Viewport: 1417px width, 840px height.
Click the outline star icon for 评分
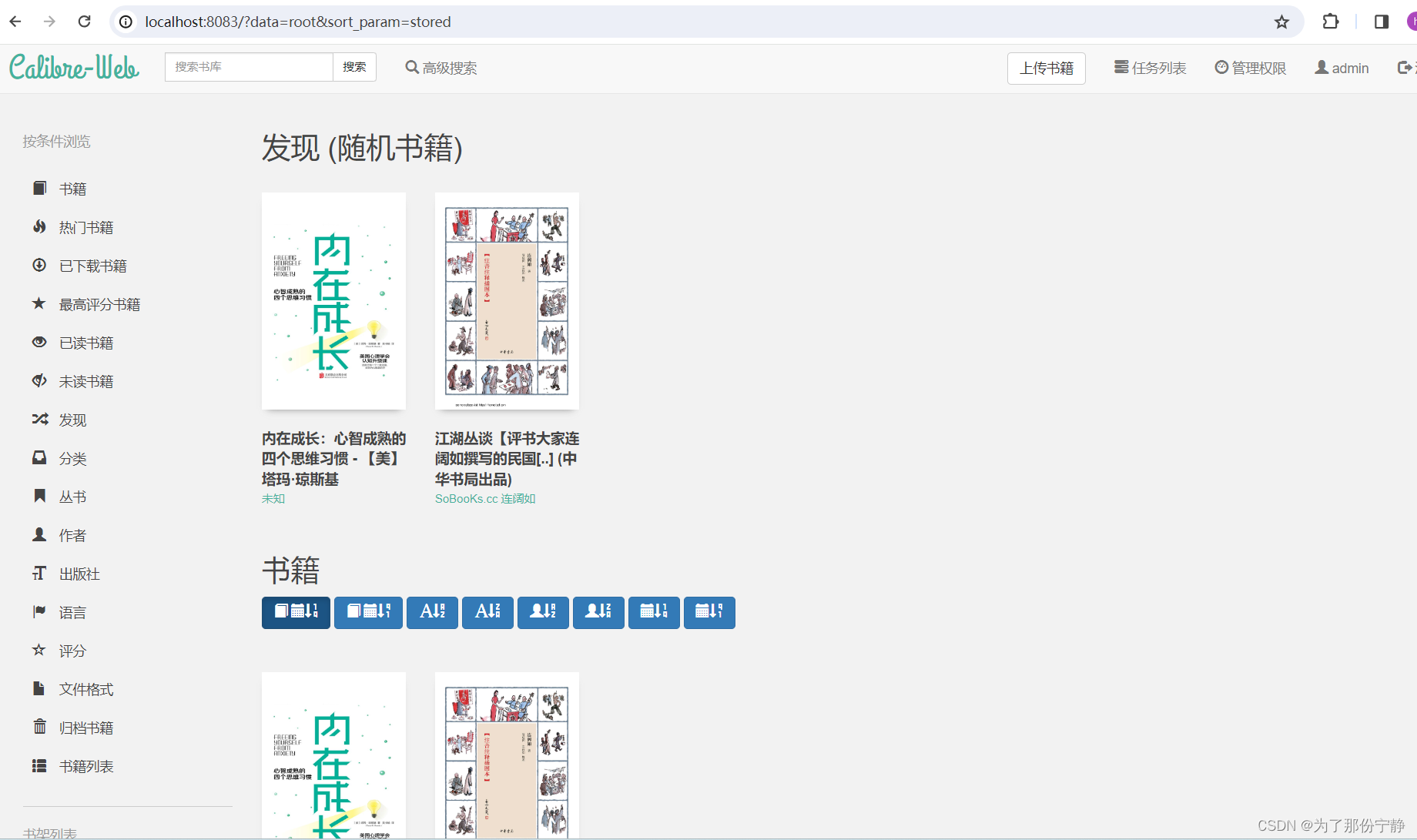[39, 650]
